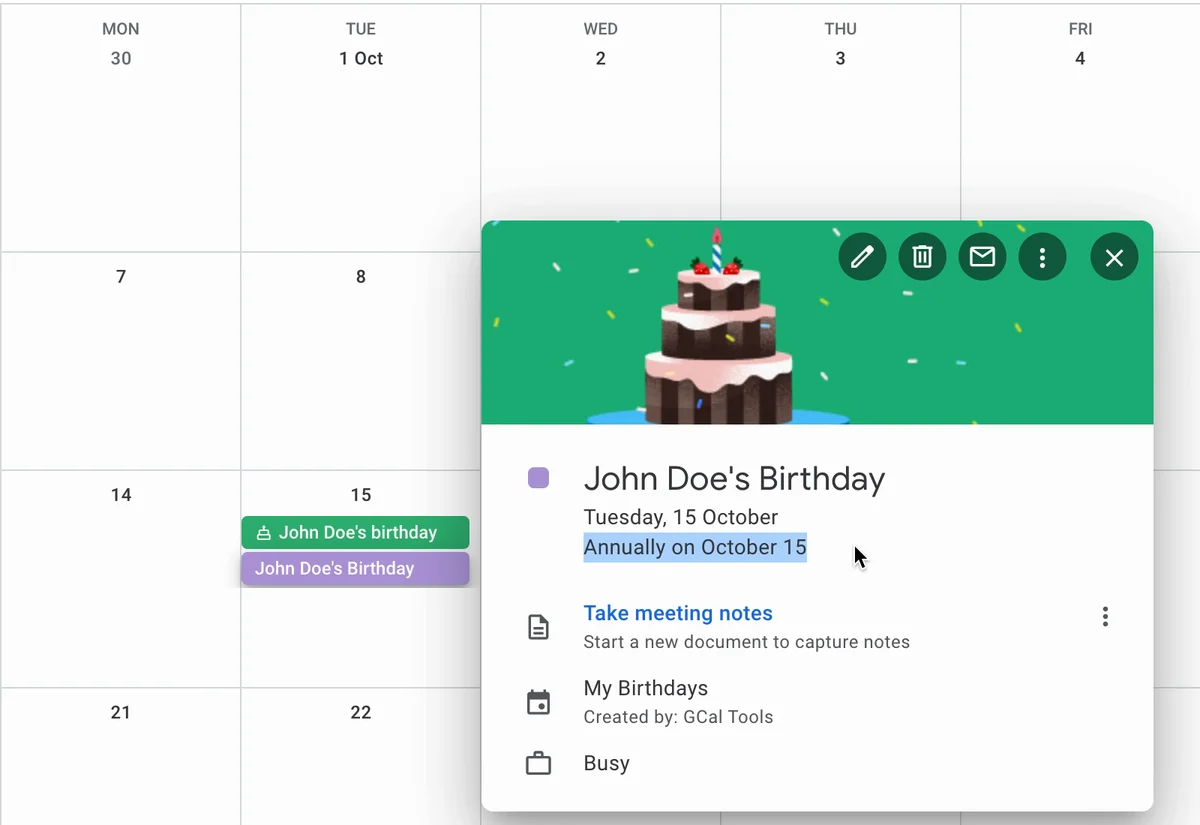Click the pencil edit event icon

coord(862,258)
